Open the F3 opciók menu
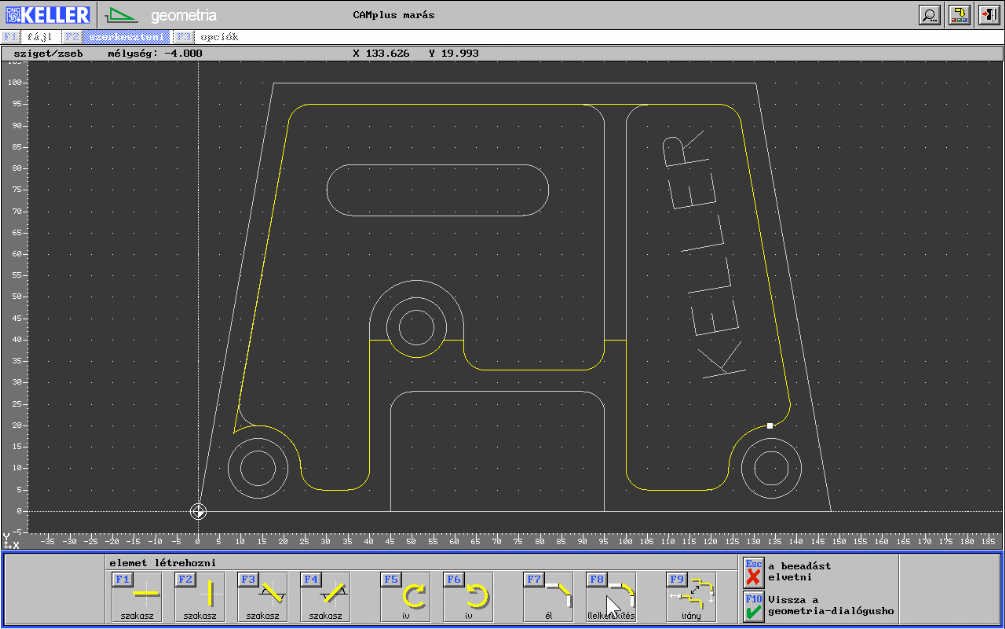The height and width of the screenshot is (629, 1005). (208, 37)
